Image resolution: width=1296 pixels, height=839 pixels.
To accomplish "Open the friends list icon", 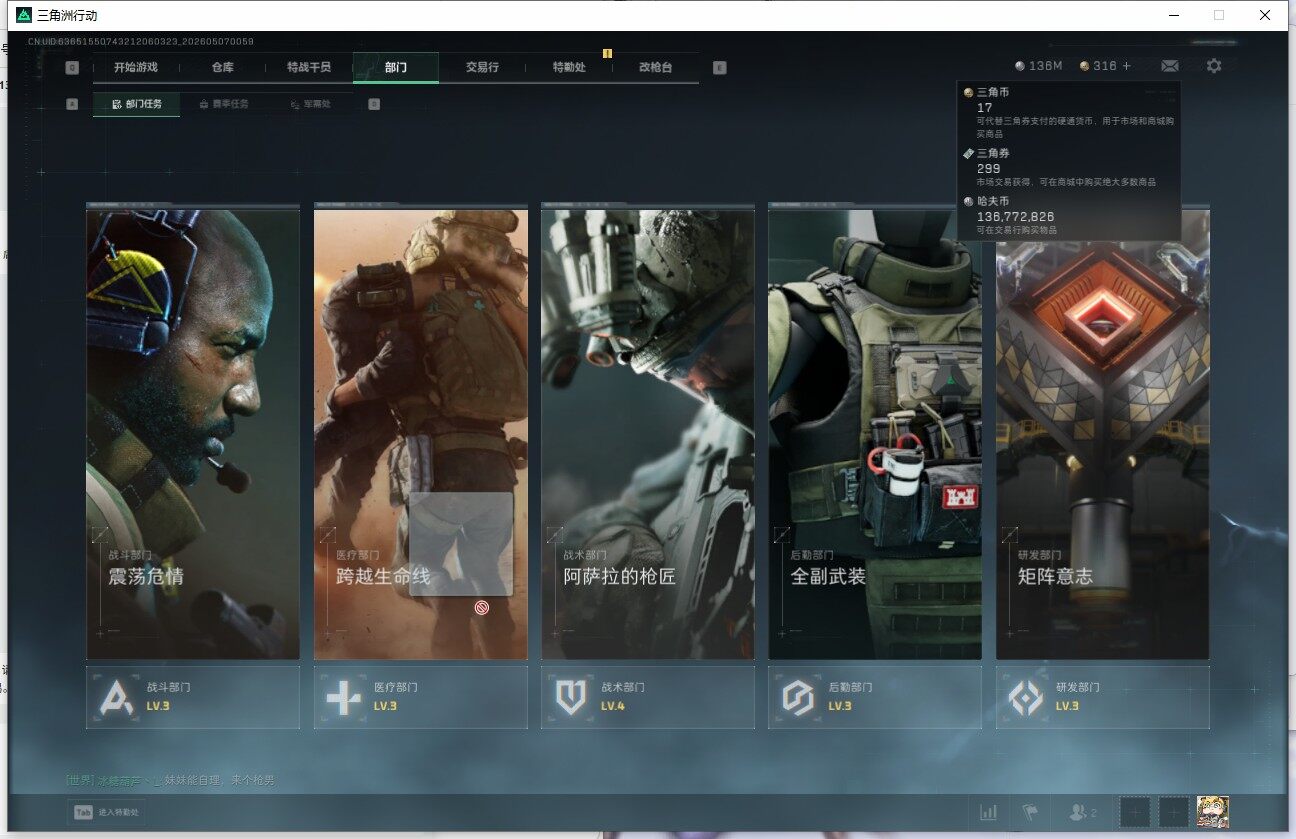I will pyautogui.click(x=1083, y=812).
